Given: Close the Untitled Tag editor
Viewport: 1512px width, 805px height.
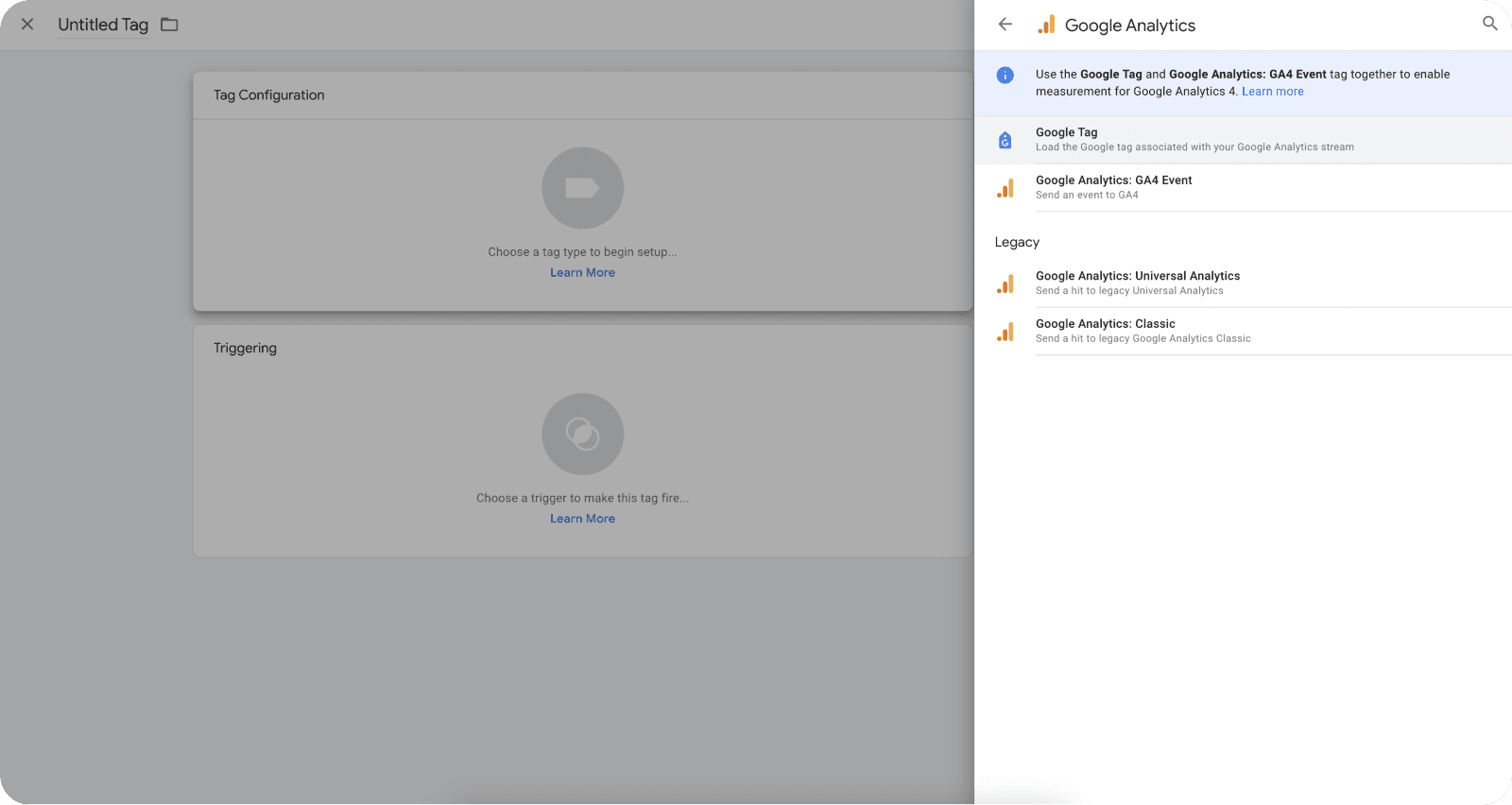Looking at the screenshot, I should [x=27, y=25].
